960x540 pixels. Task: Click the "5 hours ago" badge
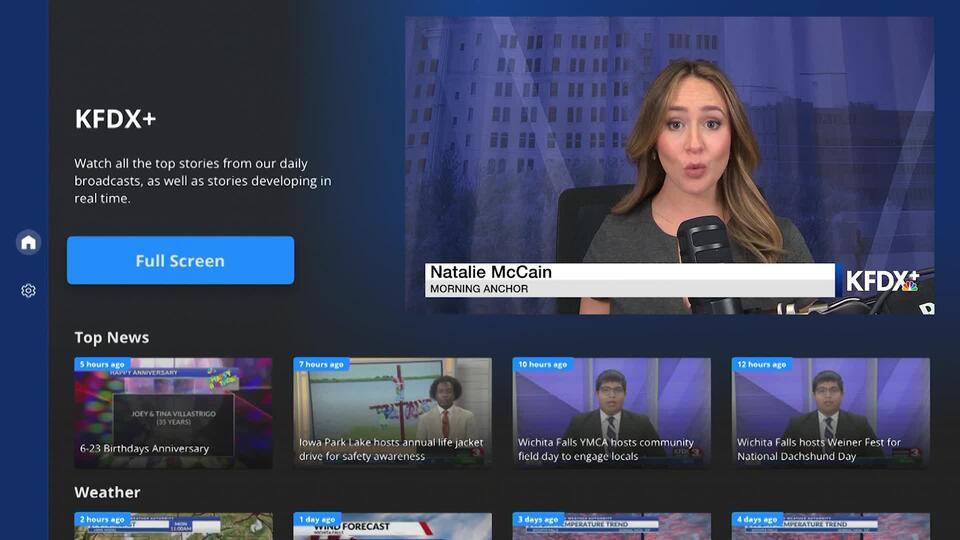point(103,365)
